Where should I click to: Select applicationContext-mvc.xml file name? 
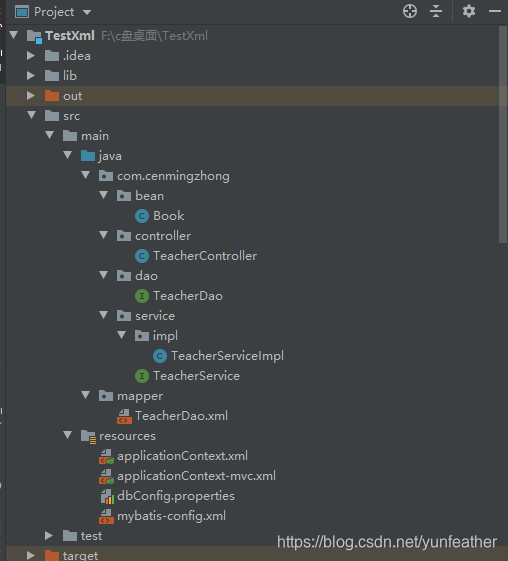point(196,476)
